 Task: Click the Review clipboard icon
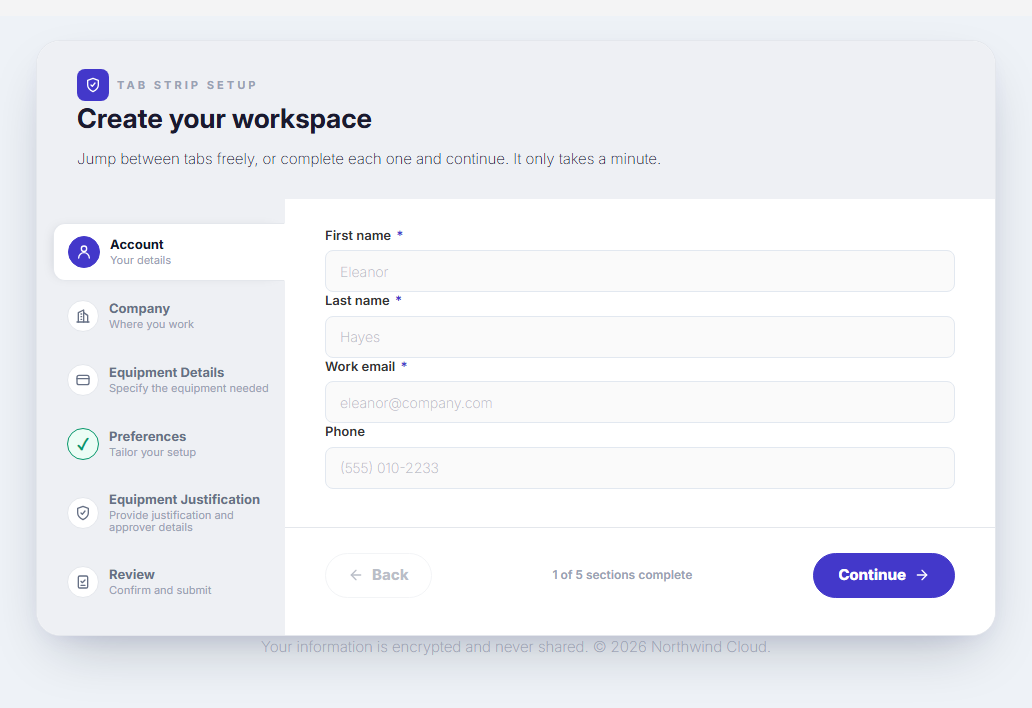[83, 582]
